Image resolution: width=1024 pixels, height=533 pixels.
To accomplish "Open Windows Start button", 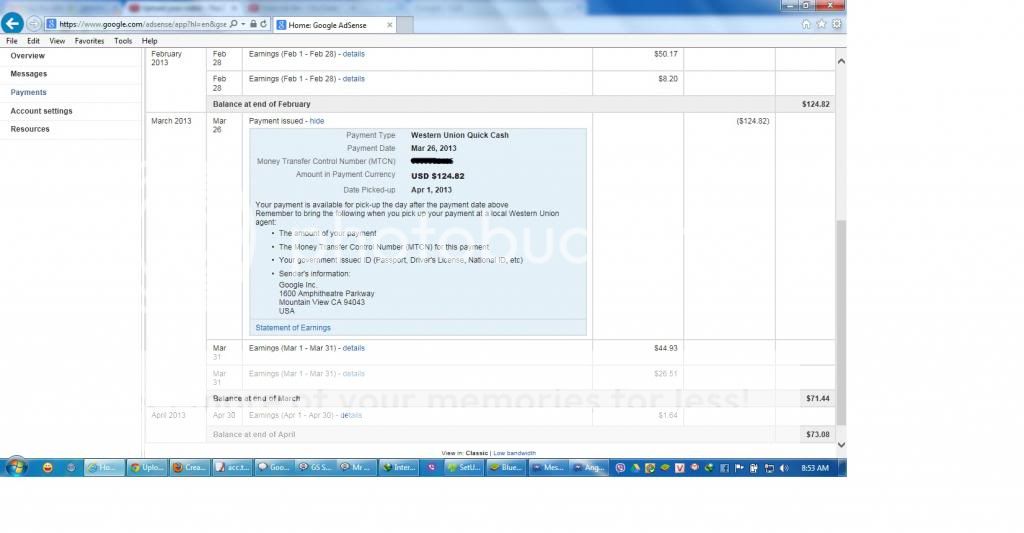I will (x=16, y=467).
